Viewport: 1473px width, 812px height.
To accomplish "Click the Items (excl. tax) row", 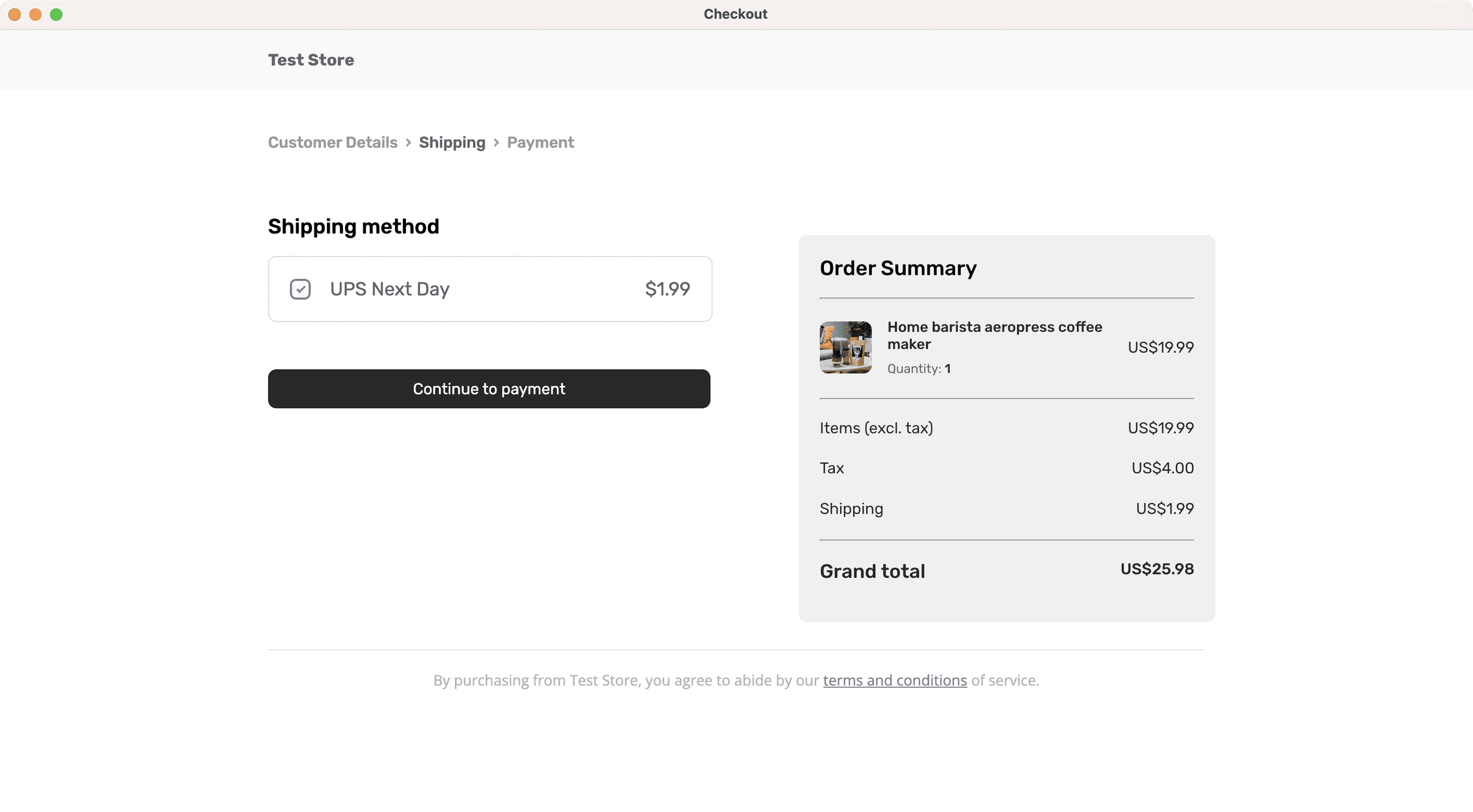I will [876, 427].
